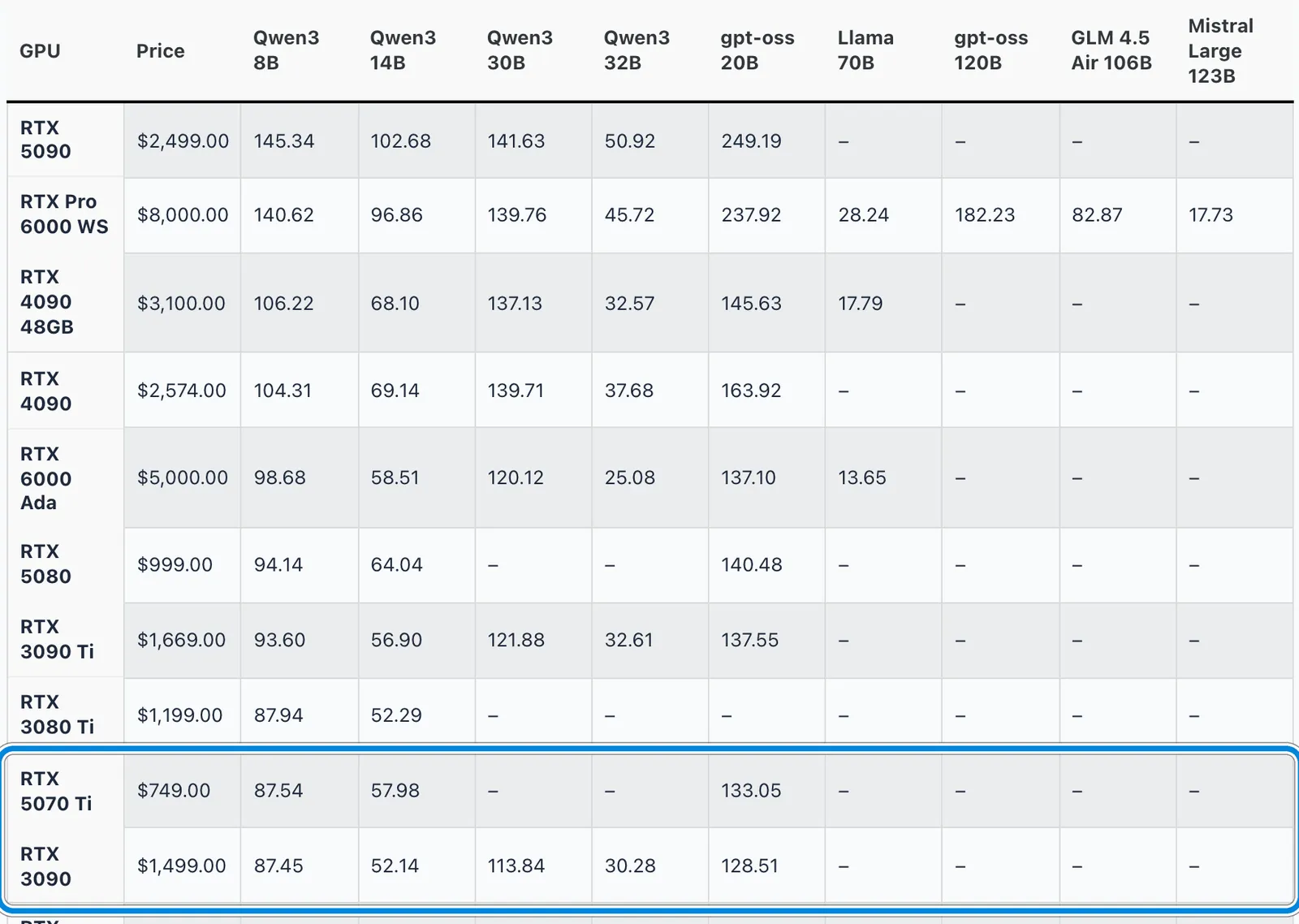Viewport: 1299px width, 924px height.
Task: Click the GLM 4.5 Air 106B header
Action: pos(1111,50)
